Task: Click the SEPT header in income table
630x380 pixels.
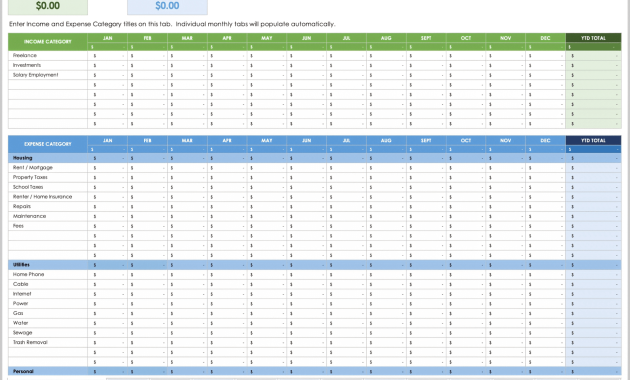Action: click(x=426, y=38)
